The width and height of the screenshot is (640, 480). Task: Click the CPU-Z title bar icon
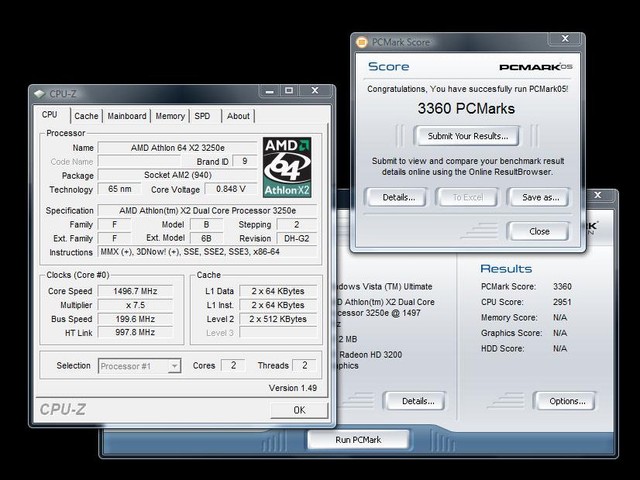[40, 94]
